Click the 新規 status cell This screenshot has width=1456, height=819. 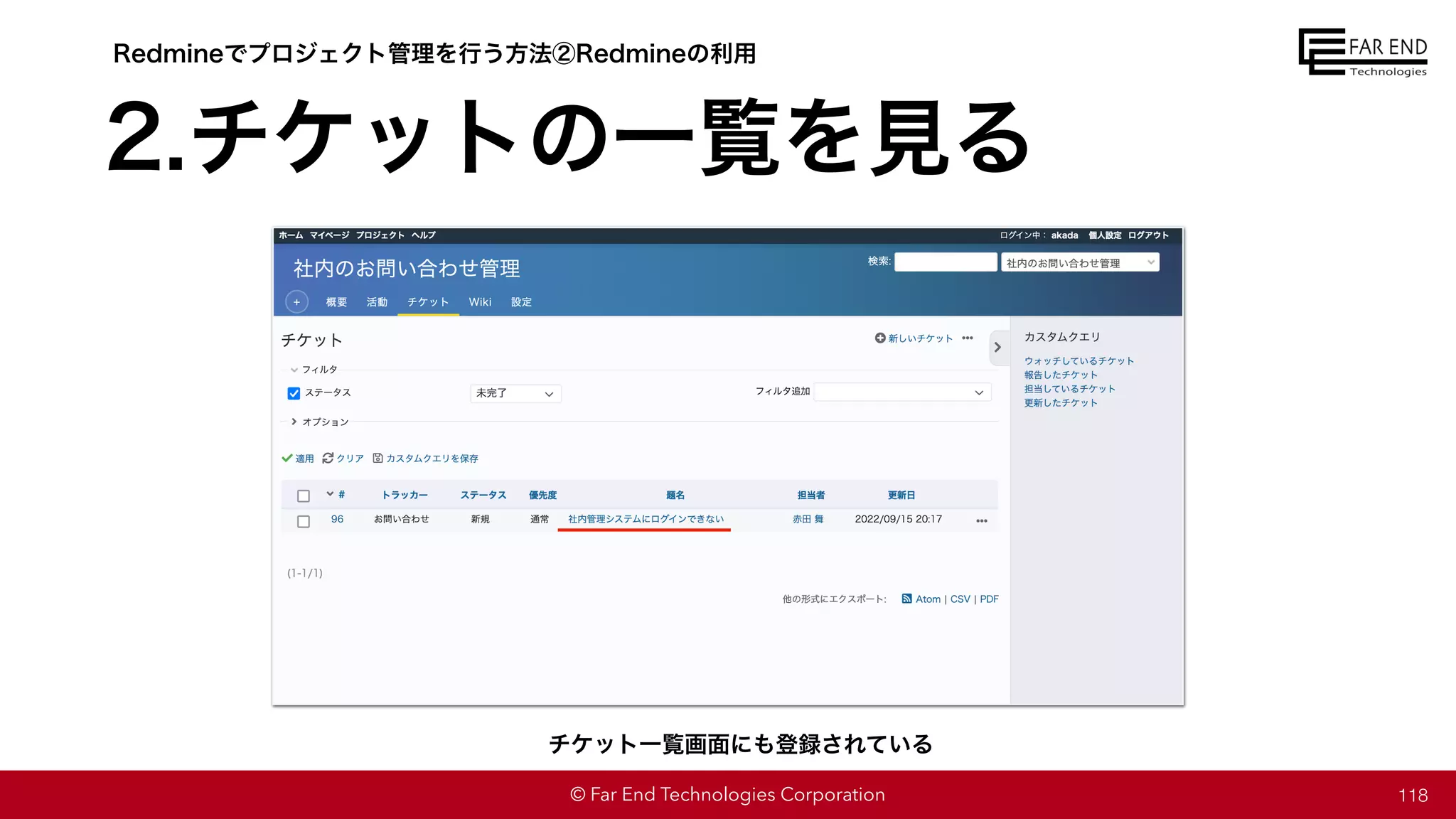(480, 519)
